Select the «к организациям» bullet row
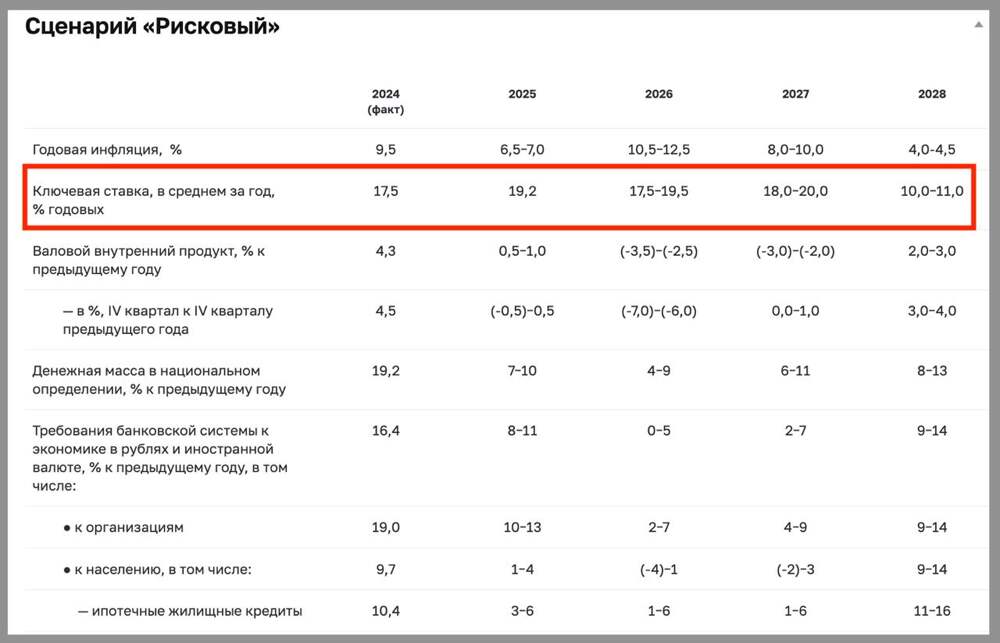1000x643 pixels. click(x=123, y=527)
